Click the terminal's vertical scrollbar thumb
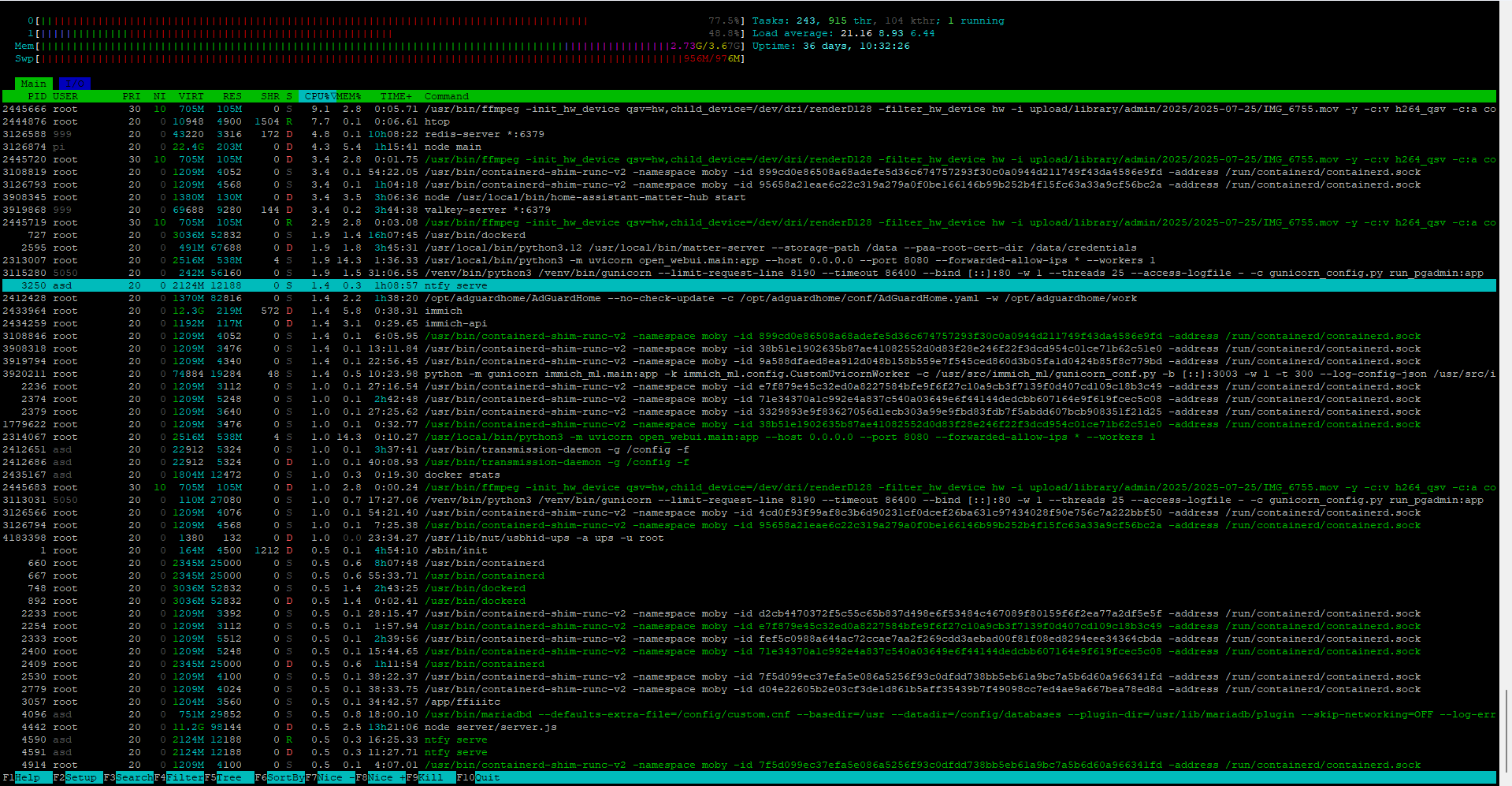 coord(1506,732)
